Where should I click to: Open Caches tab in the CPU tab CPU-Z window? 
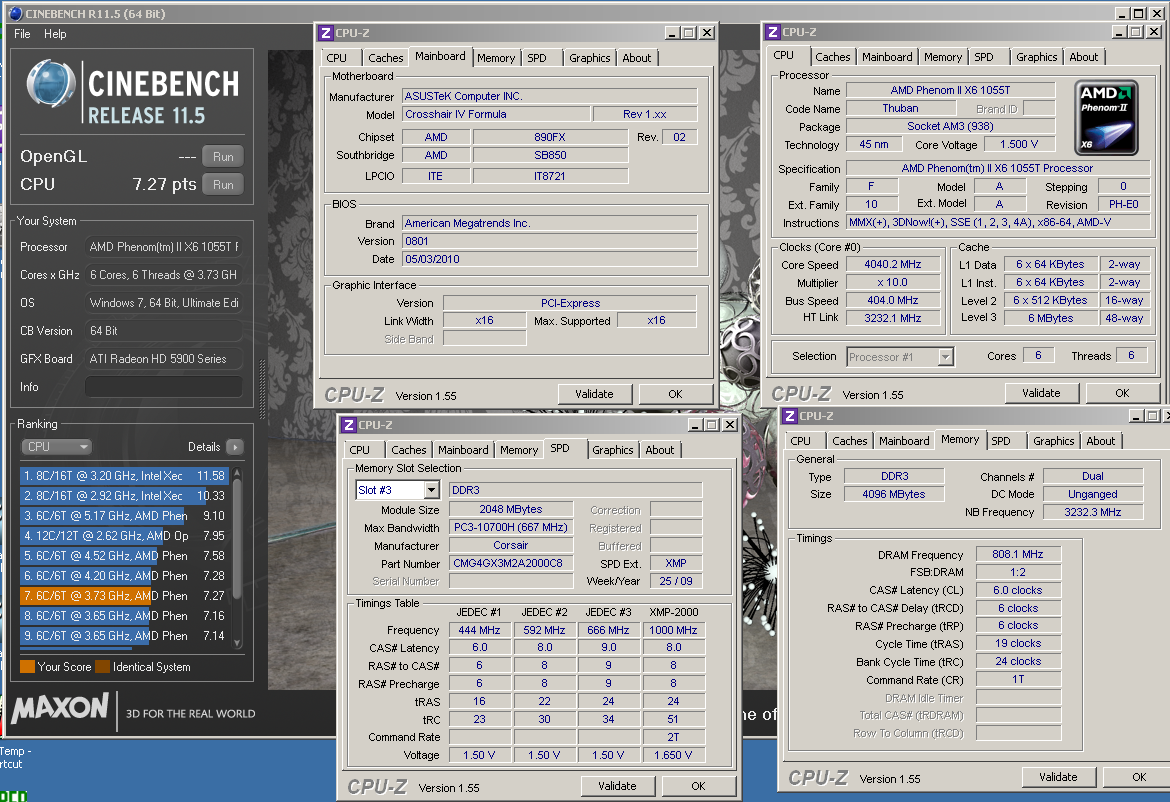(x=833, y=57)
